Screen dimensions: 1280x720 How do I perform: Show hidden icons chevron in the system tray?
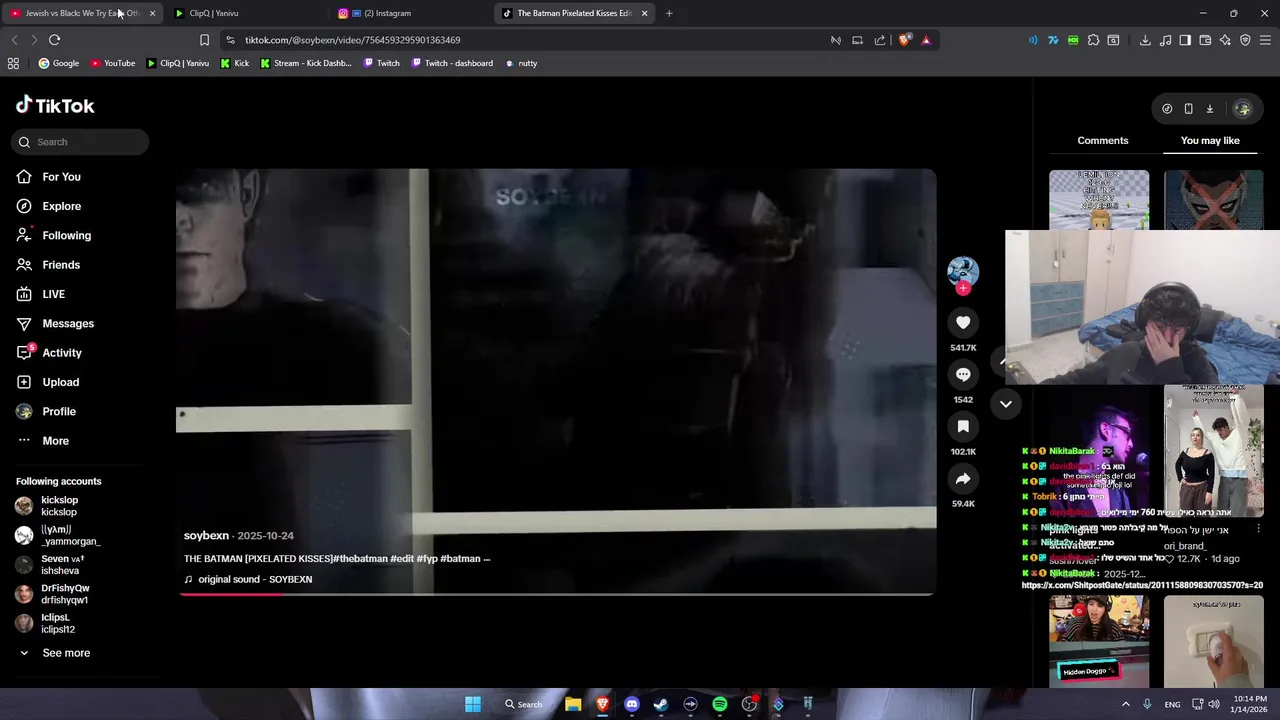1125,704
